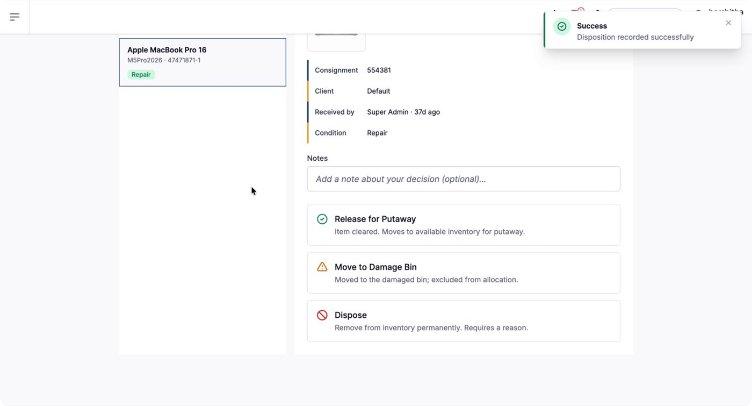Click the Notes label
The image size is (752, 406).
(317, 158)
